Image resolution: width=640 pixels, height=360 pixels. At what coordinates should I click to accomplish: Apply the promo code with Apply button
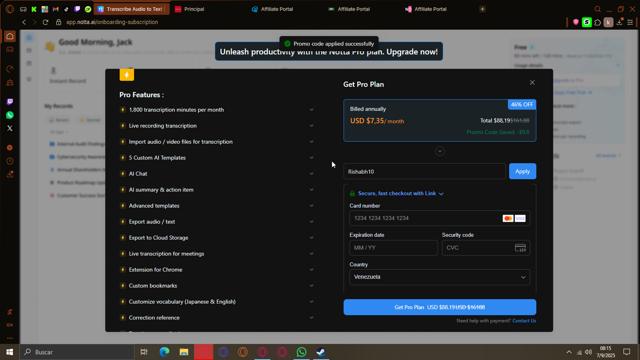(522, 171)
